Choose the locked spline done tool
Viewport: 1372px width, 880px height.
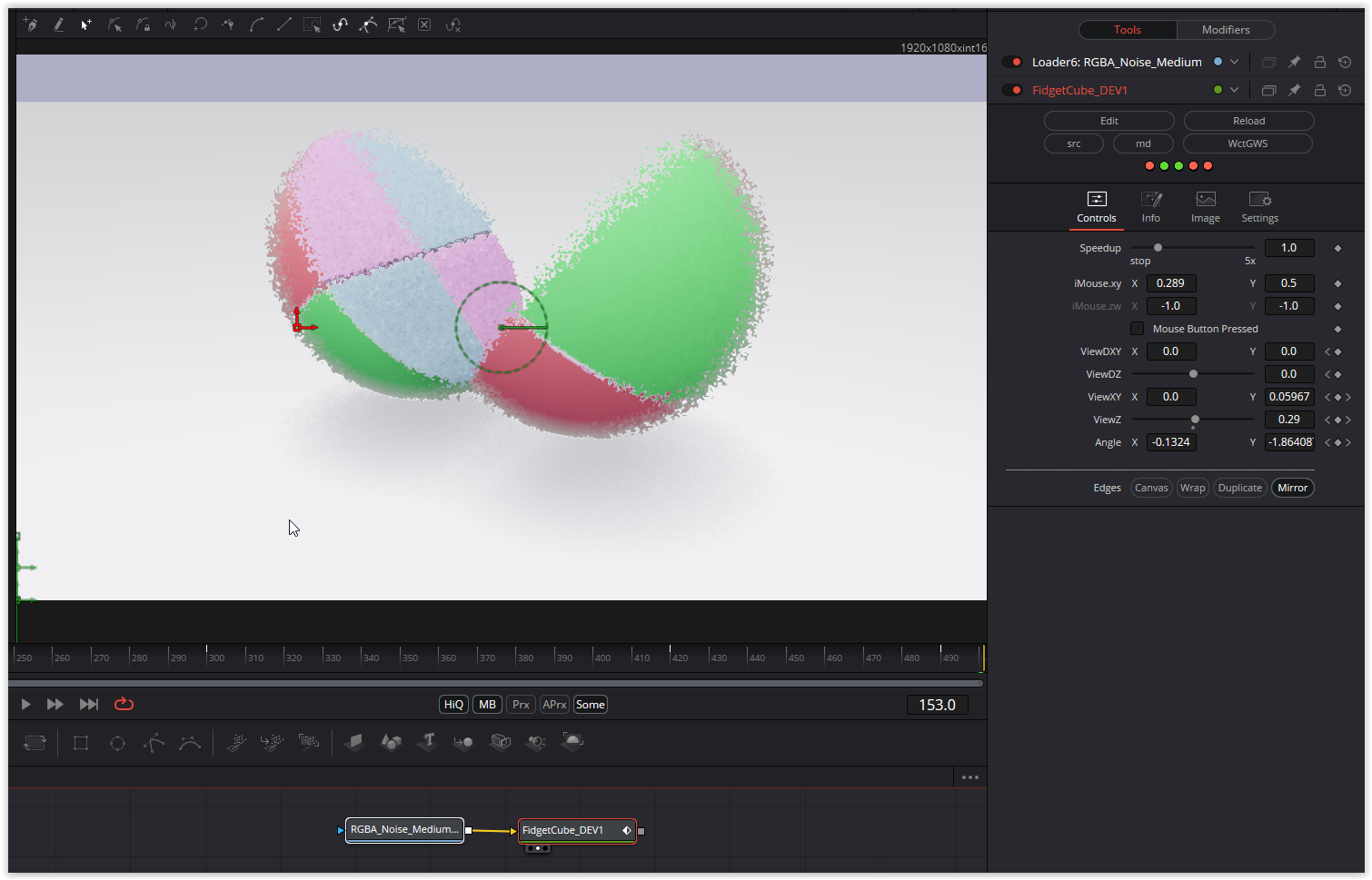143,25
